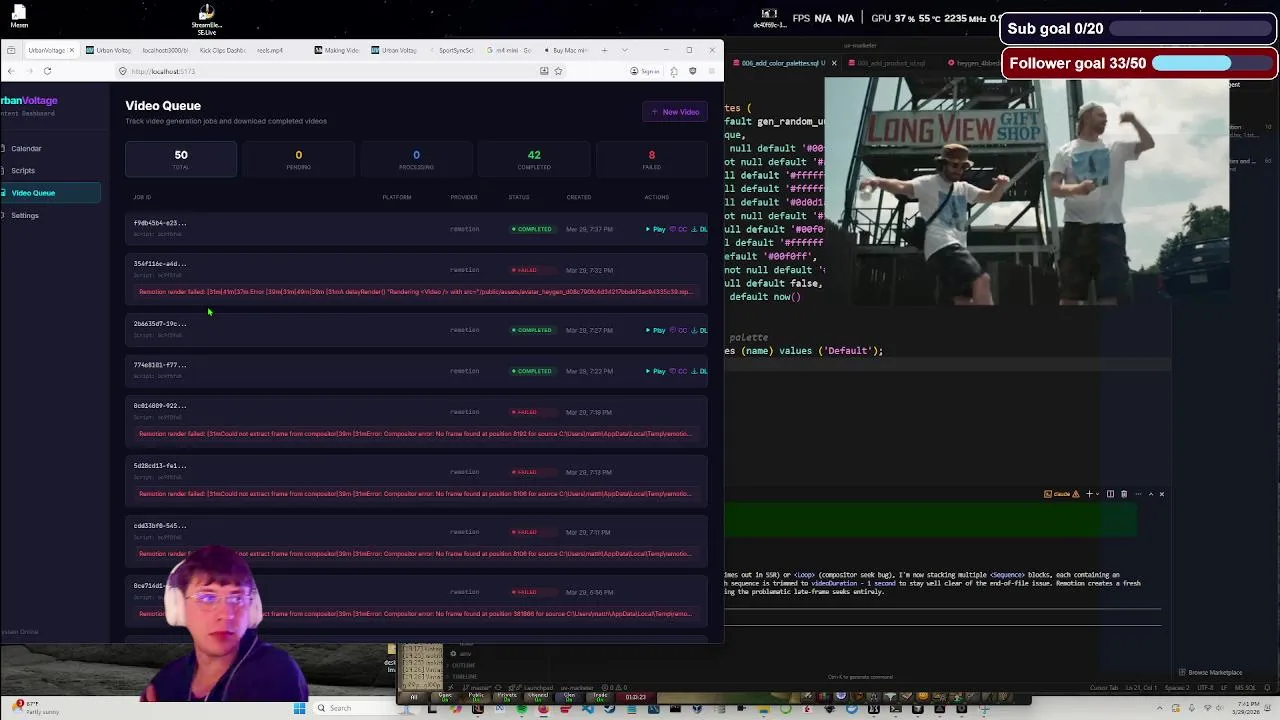Click the Windows taskbar Search box

click(354, 708)
